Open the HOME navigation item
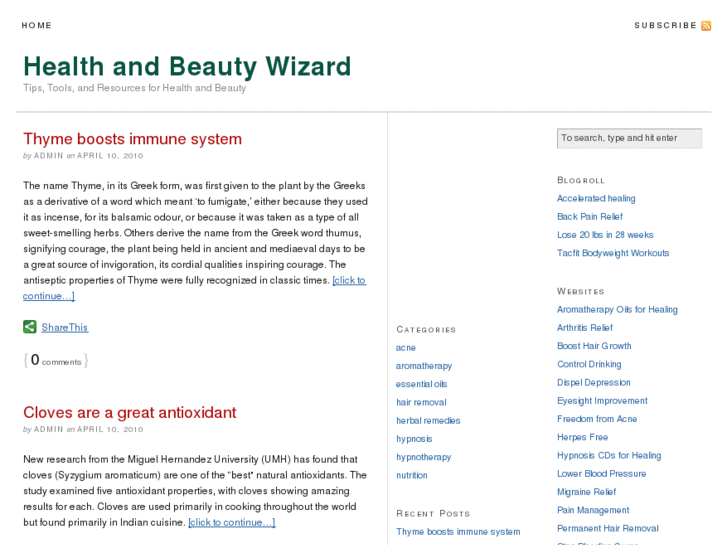 click(37, 26)
